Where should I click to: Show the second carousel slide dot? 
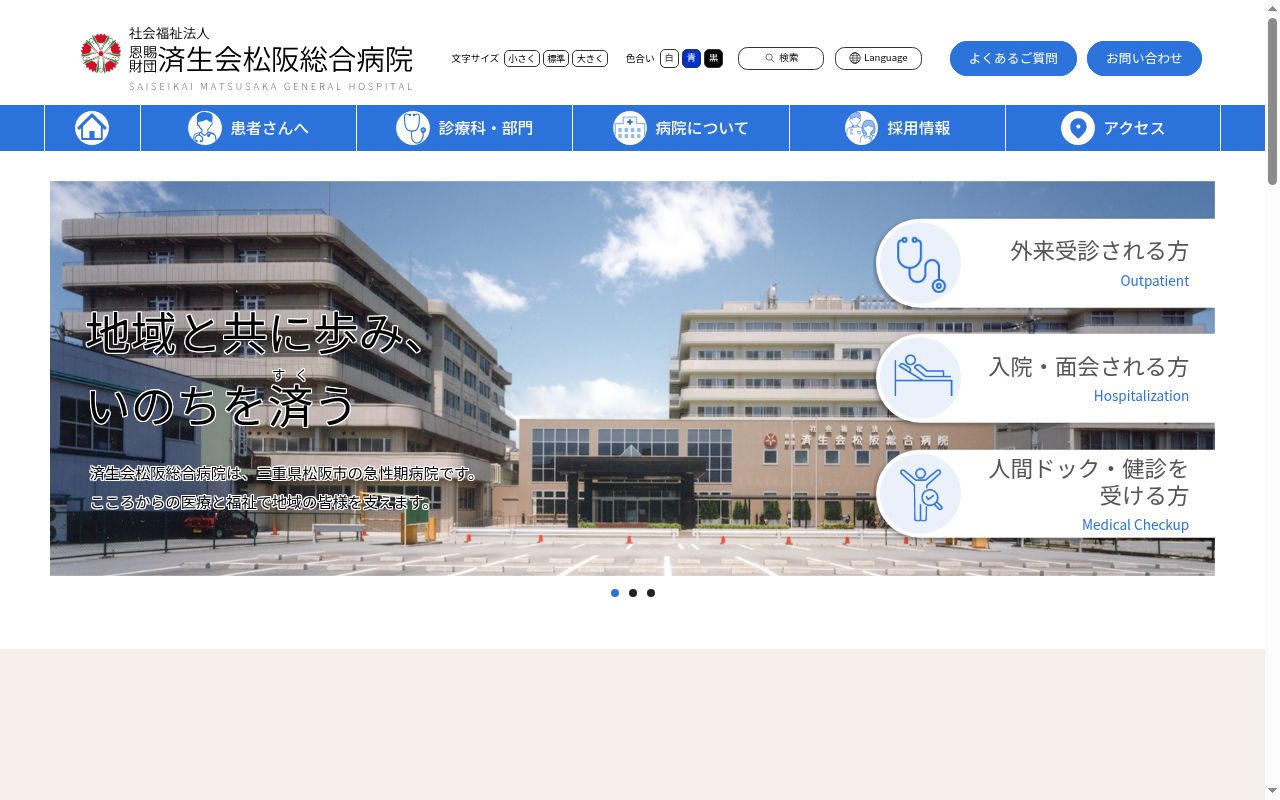click(x=633, y=593)
